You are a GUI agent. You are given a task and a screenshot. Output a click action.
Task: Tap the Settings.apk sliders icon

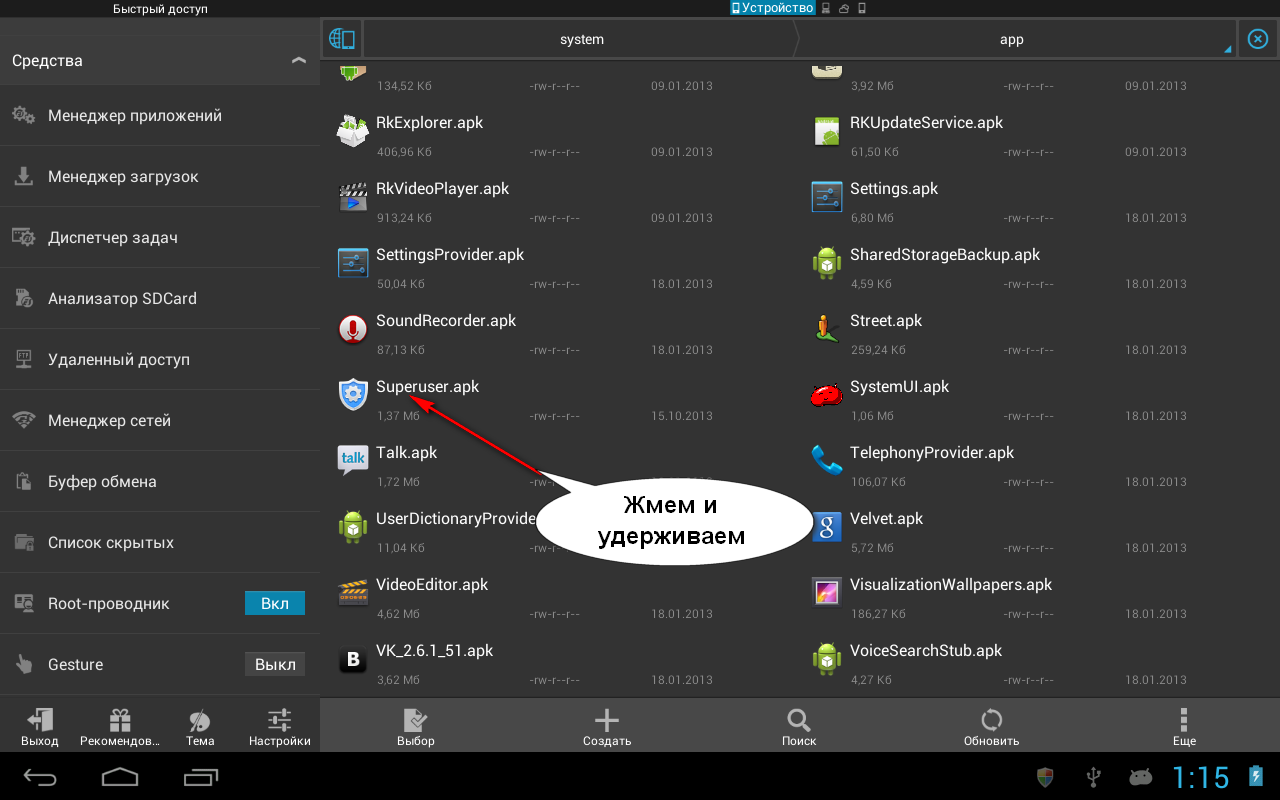[826, 197]
